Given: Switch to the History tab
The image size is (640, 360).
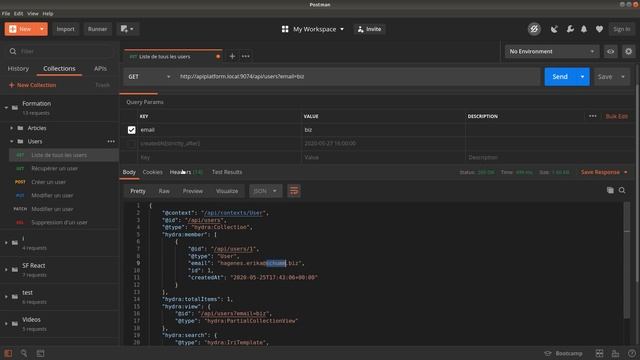Looking at the screenshot, I should (x=18, y=69).
